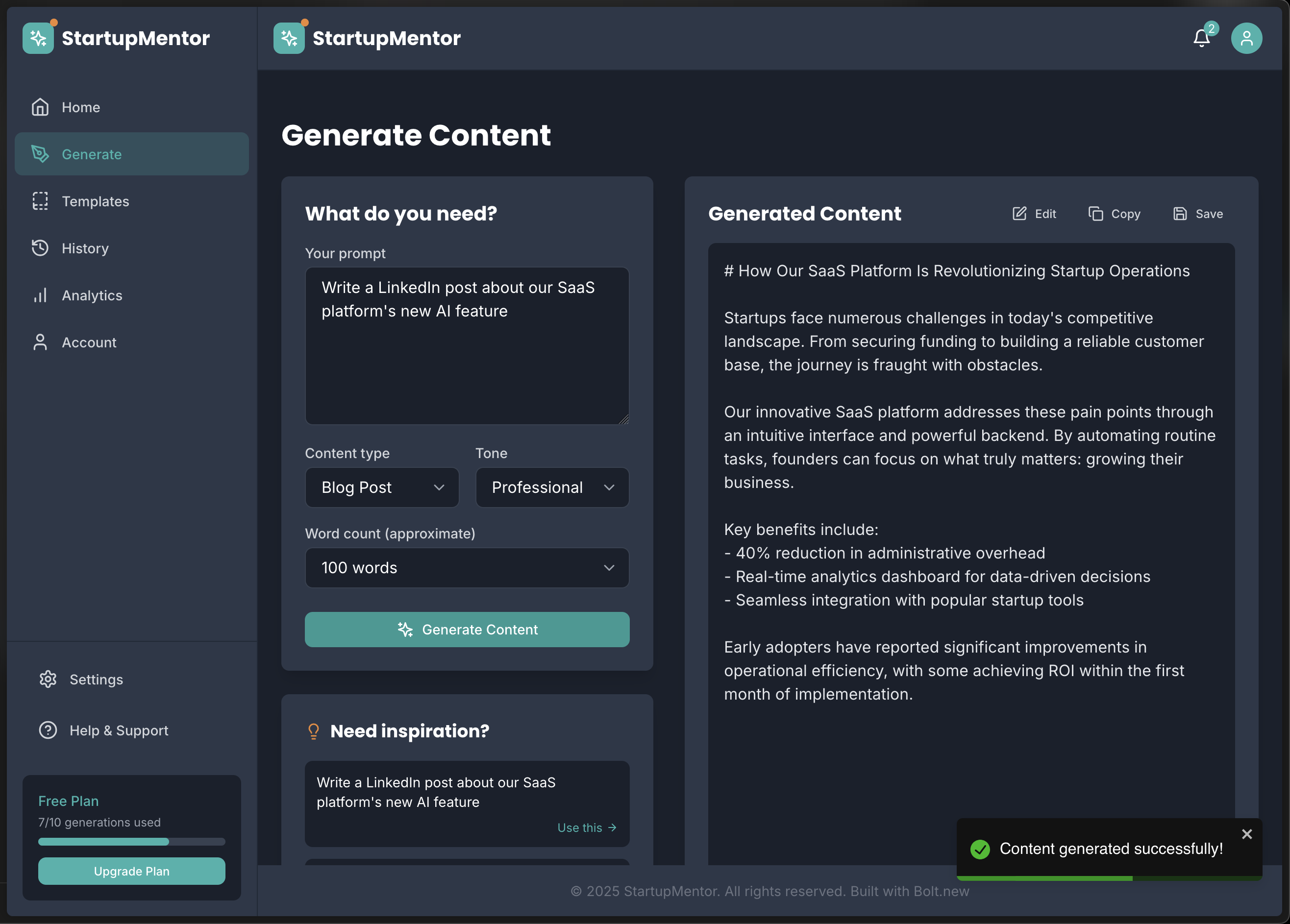Viewport: 1290px width, 924px height.
Task: Navigate to Analytics in sidebar
Action: (x=92, y=295)
